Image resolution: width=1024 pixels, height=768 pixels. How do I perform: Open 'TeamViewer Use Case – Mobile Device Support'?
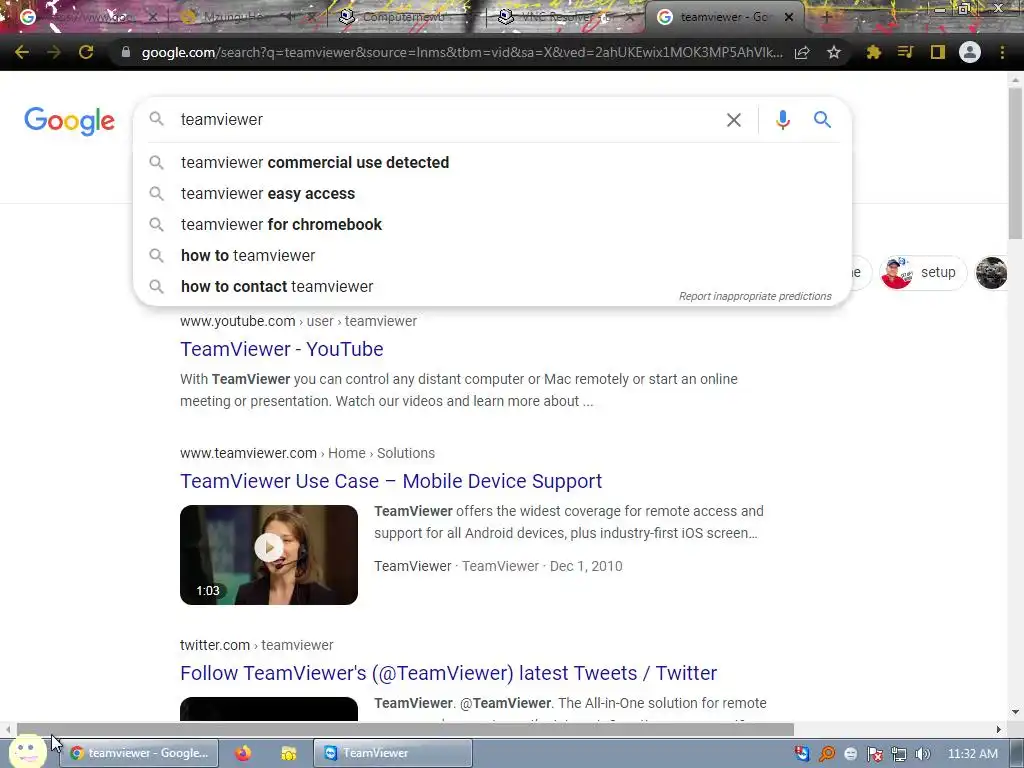pos(391,481)
